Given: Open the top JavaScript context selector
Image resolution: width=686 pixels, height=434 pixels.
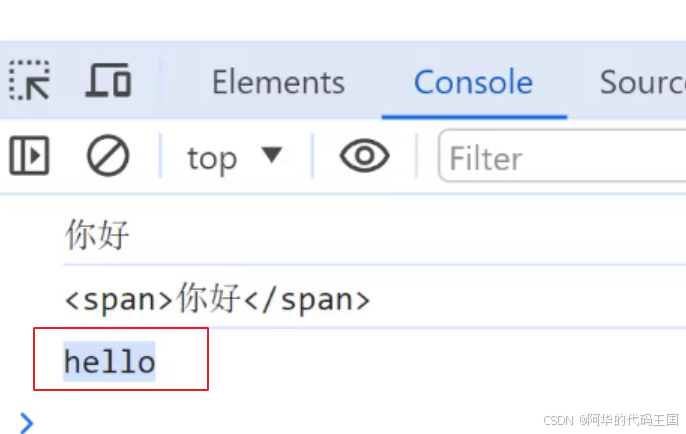Looking at the screenshot, I should 235,157.
